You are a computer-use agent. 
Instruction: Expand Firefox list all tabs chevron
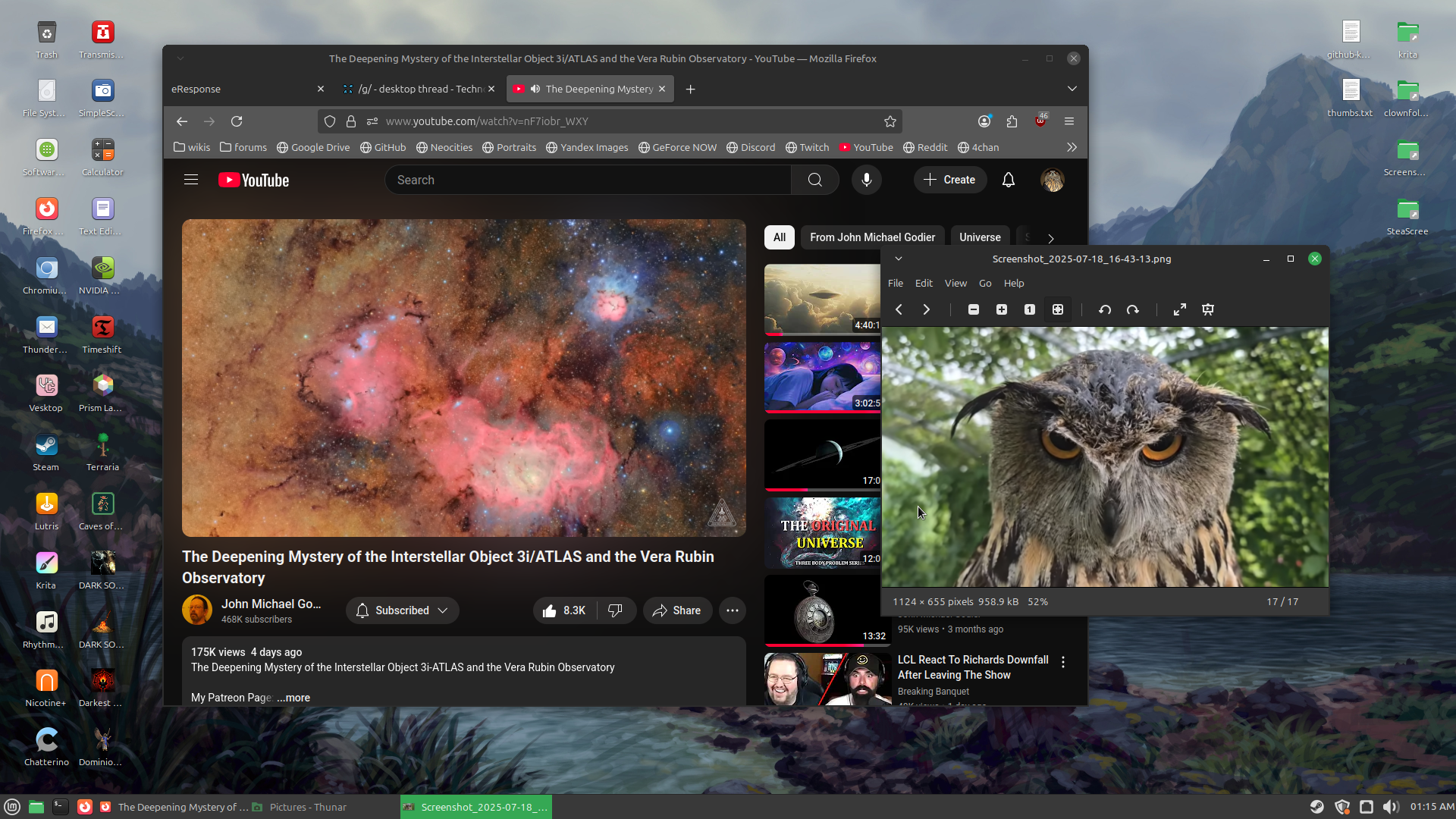pyautogui.click(x=1072, y=89)
